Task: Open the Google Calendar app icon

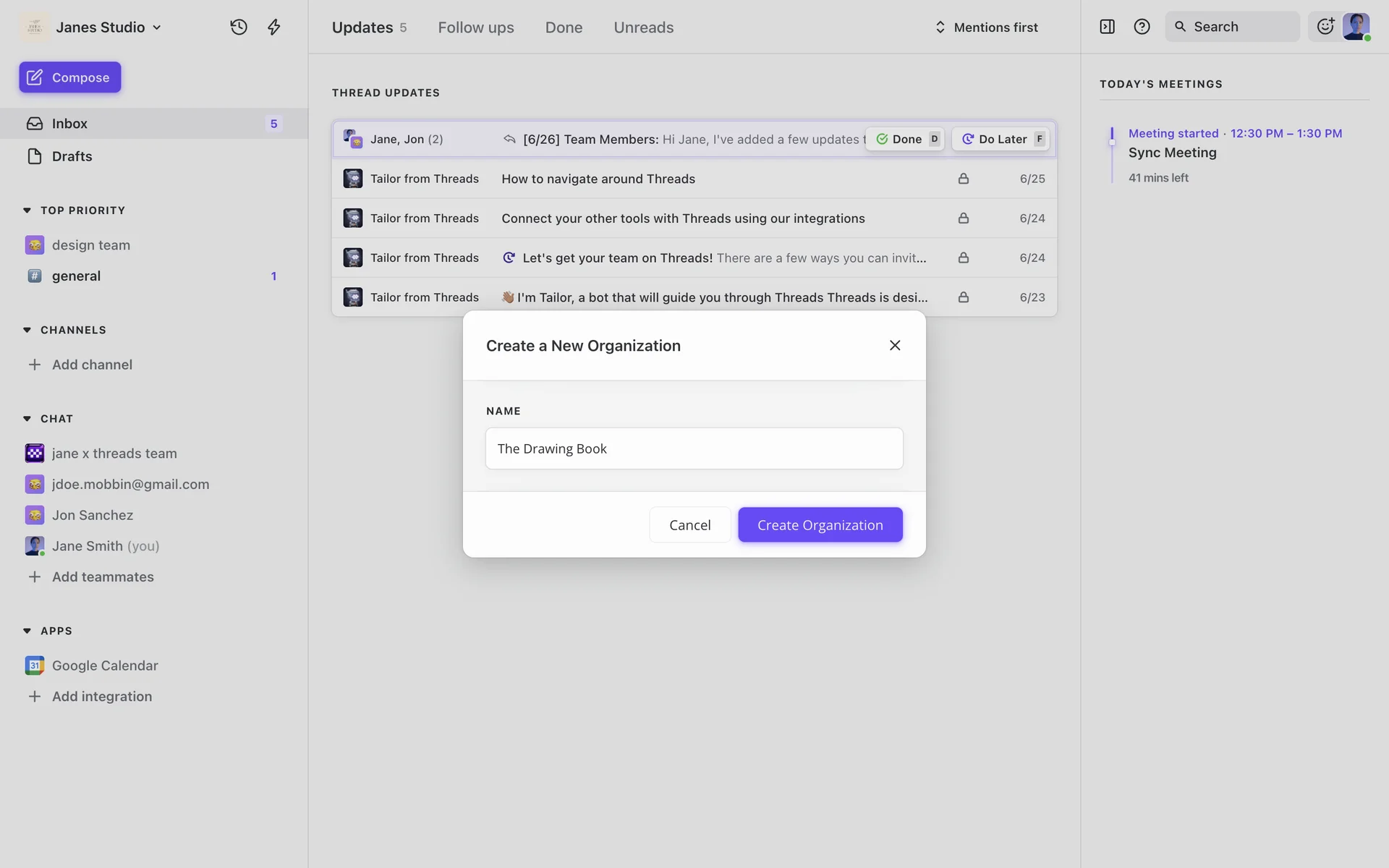Action: tap(34, 665)
